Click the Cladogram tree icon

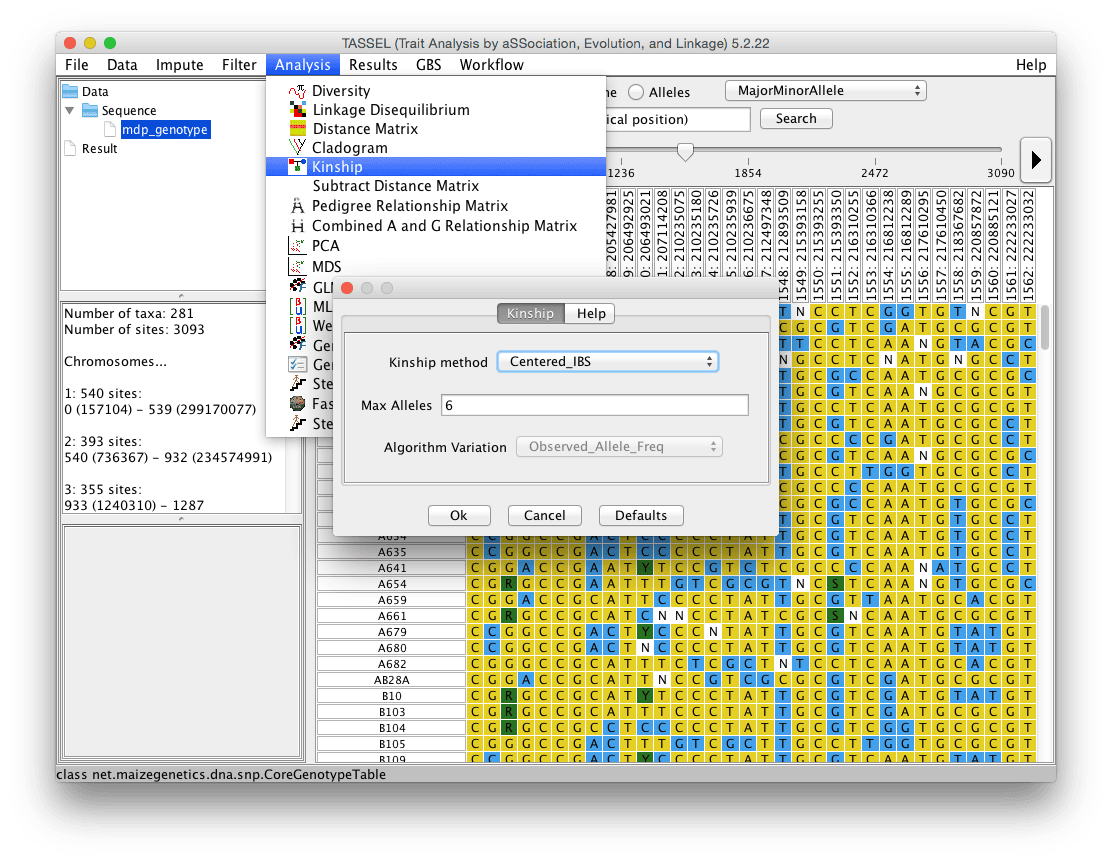click(x=297, y=148)
